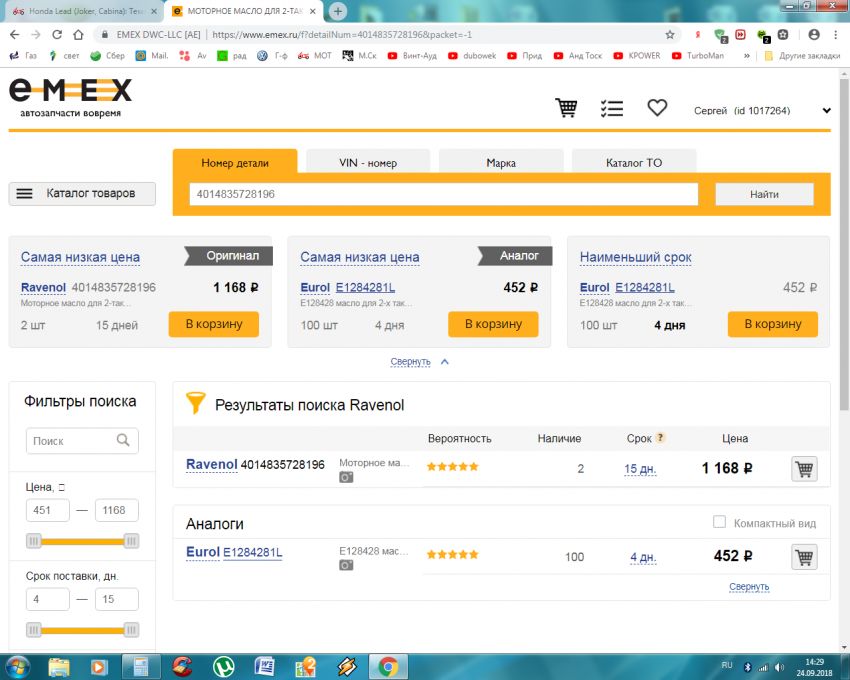The image size is (850, 680).
Task: Select the Номер детали tab
Action: coord(235,163)
